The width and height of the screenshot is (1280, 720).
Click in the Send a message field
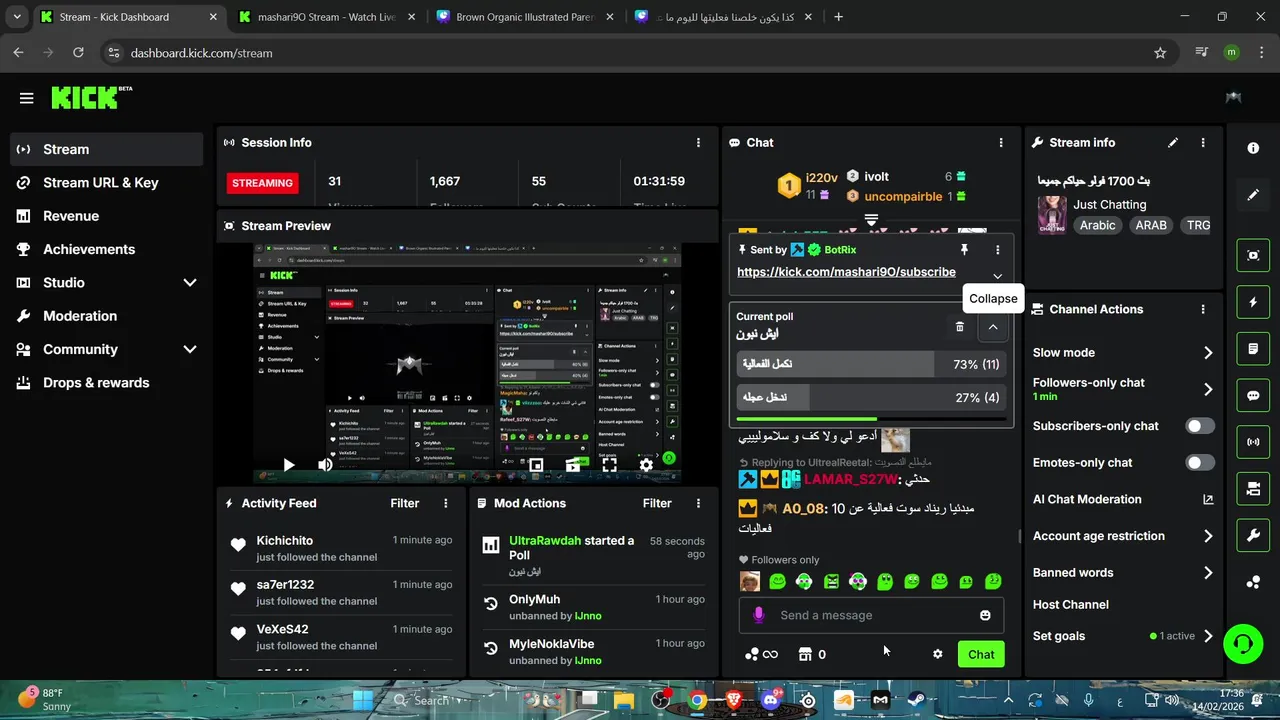870,616
